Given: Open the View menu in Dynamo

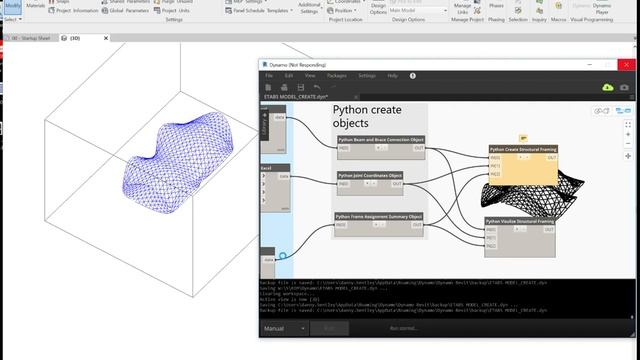Looking at the screenshot, I should pos(310,76).
